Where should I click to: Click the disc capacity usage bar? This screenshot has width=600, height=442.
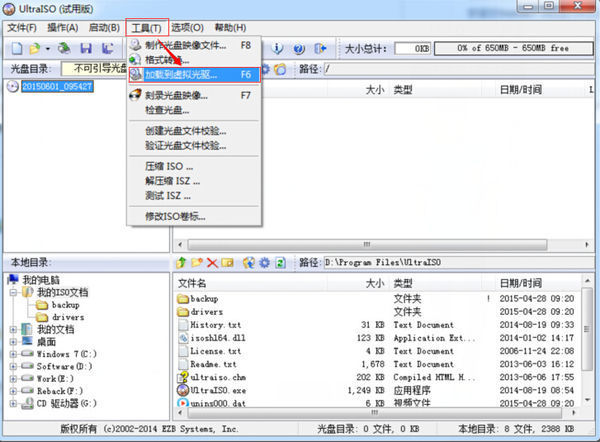point(512,48)
